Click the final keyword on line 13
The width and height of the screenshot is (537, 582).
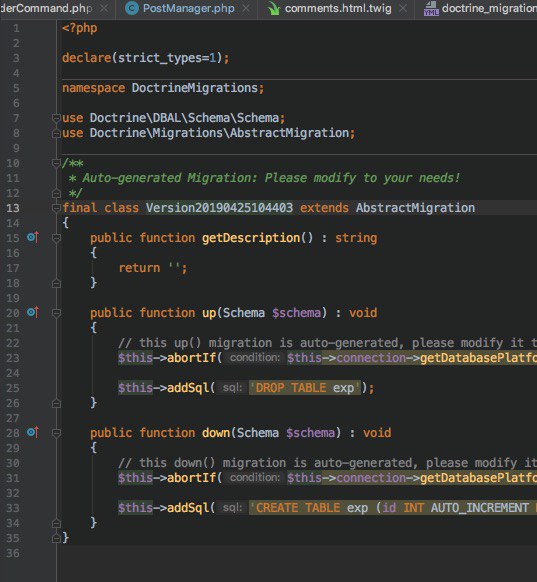[x=79, y=208]
